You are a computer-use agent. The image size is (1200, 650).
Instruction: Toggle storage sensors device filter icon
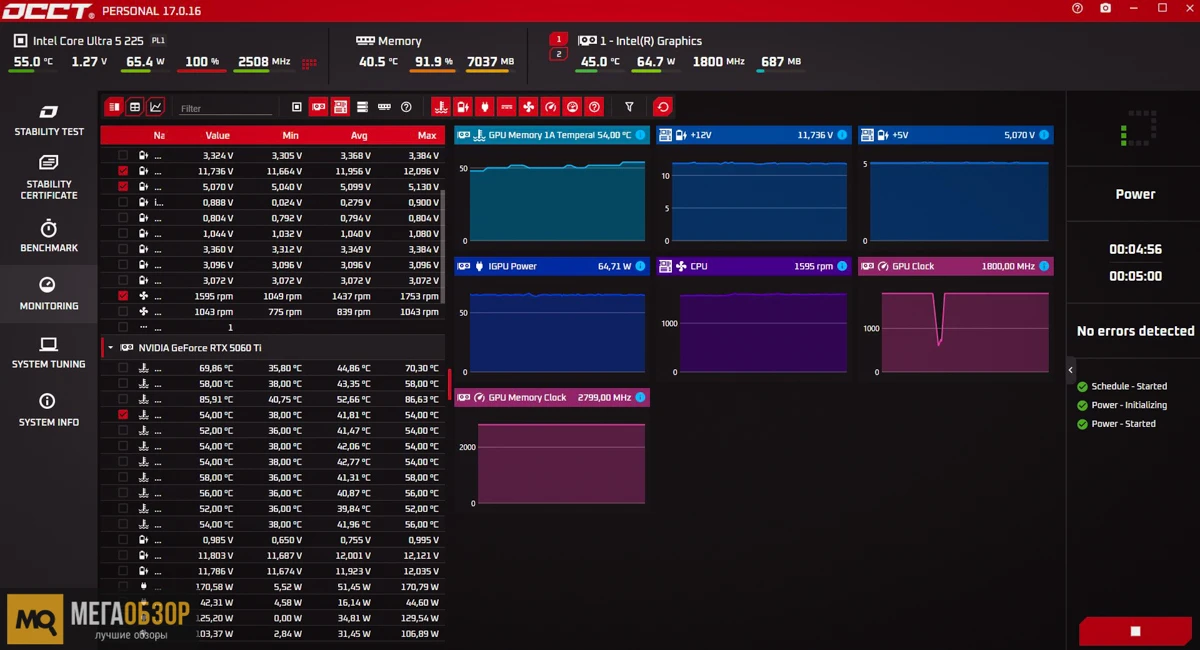point(362,107)
